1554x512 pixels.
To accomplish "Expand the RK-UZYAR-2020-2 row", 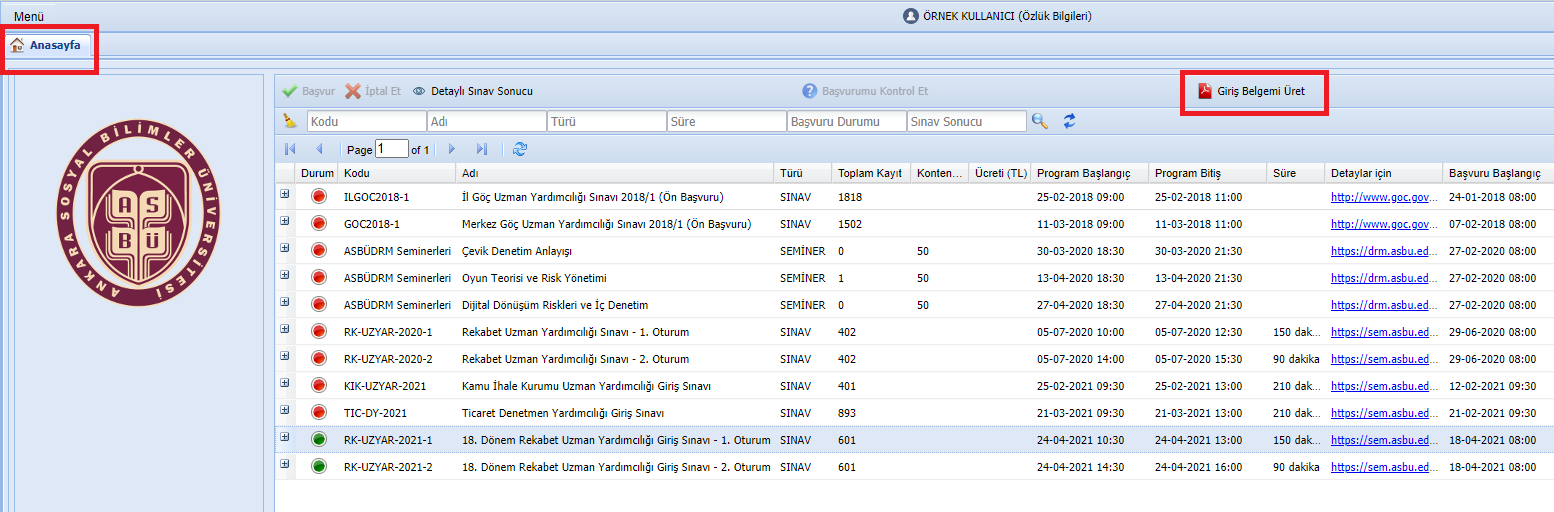I will (x=285, y=356).
